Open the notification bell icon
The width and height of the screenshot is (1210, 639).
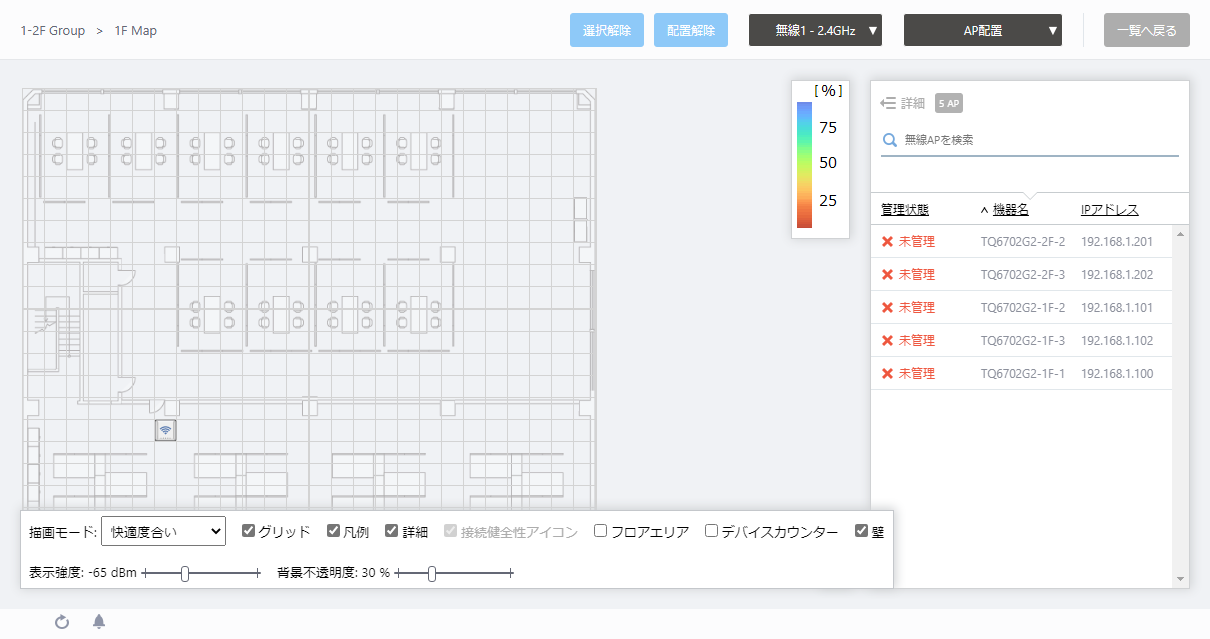point(99,622)
